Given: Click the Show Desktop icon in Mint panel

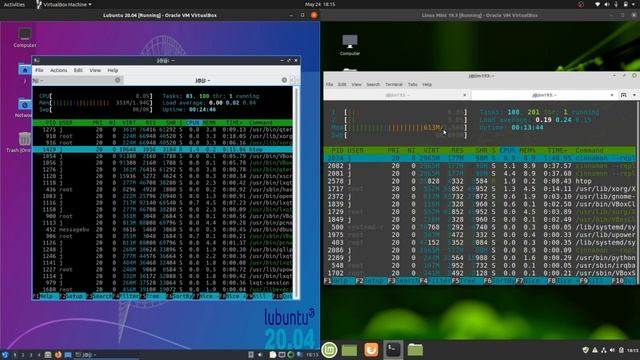Looking at the screenshot, I should pos(349,350).
